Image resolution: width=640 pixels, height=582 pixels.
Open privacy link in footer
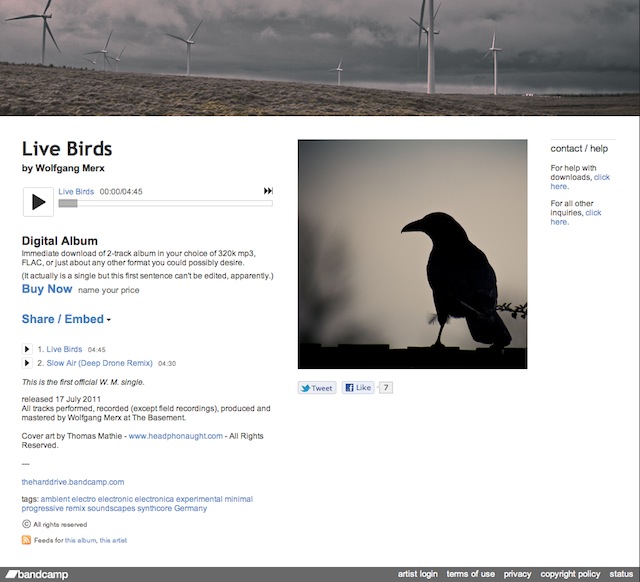point(517,574)
